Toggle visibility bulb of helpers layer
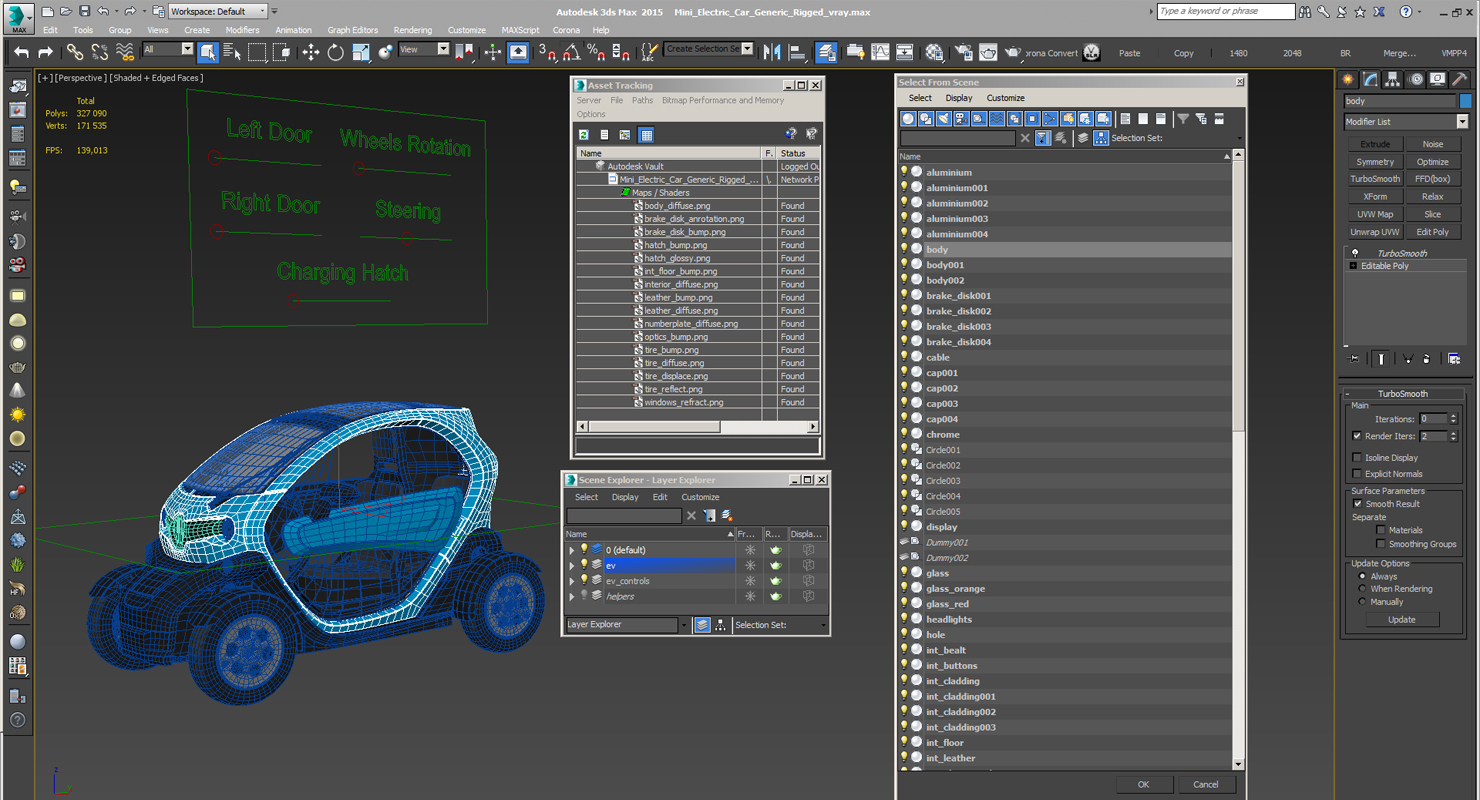This screenshot has height=800, width=1480. [x=584, y=596]
